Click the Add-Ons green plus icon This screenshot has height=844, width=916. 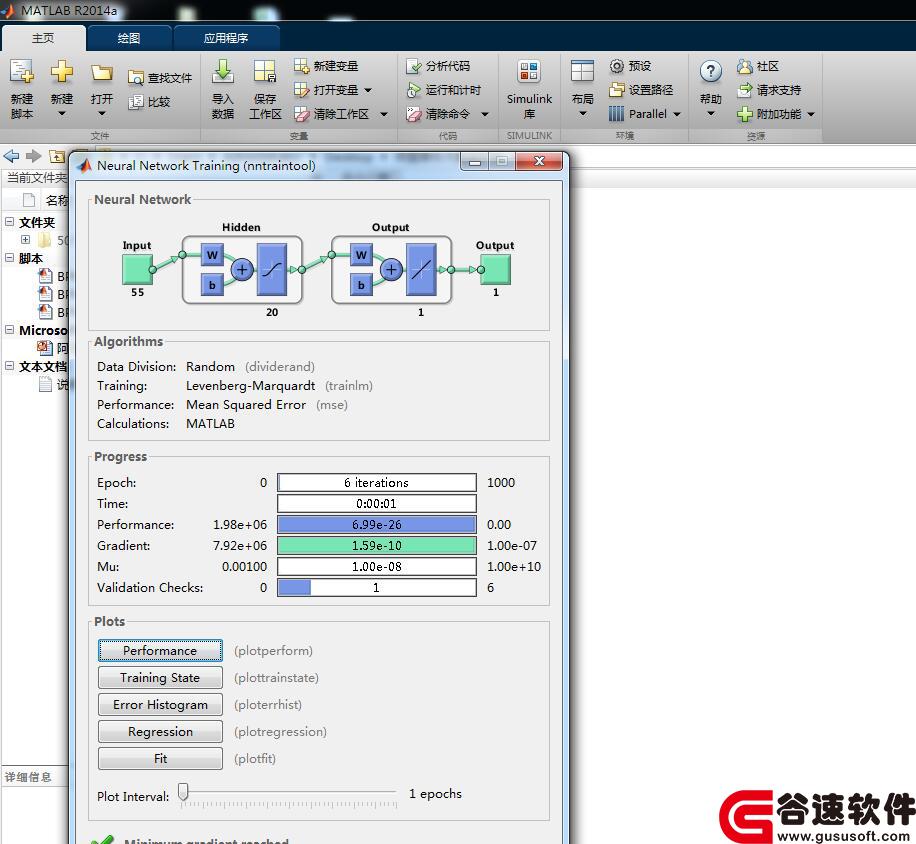744,114
